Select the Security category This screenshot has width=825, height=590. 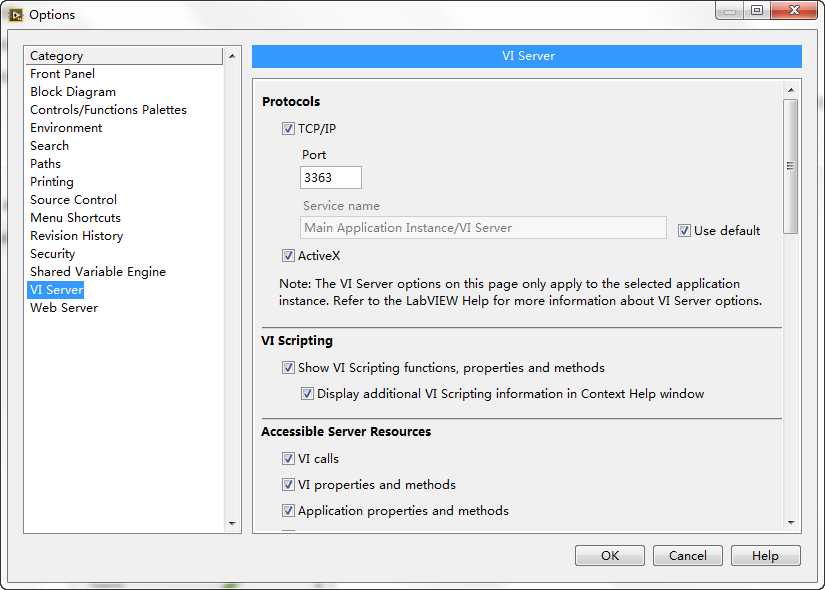(x=53, y=254)
